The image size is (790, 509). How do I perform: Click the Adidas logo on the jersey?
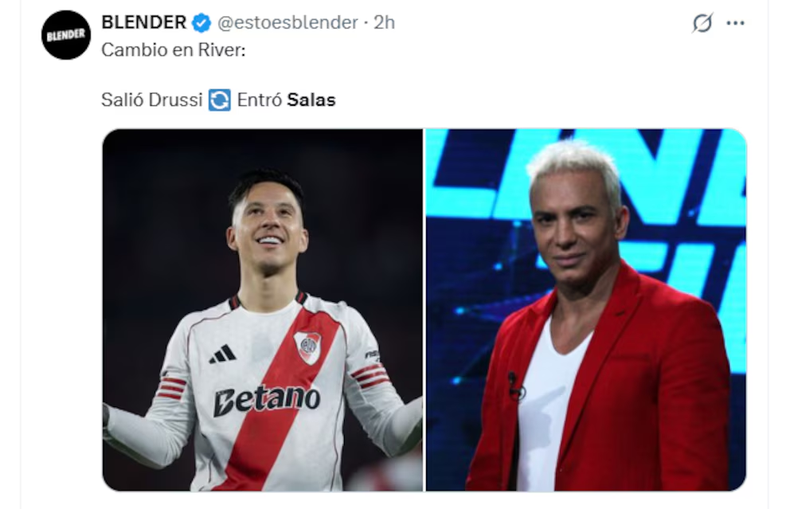222,354
